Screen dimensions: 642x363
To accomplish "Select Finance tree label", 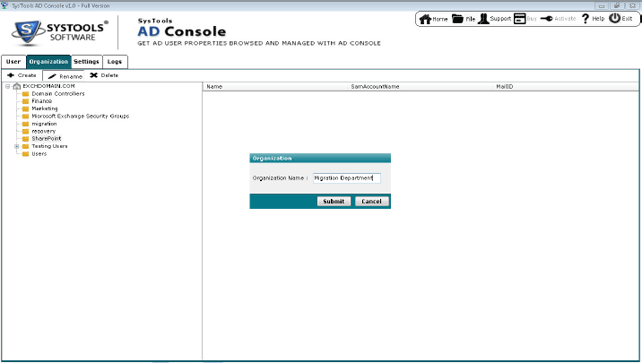I will tap(42, 101).
